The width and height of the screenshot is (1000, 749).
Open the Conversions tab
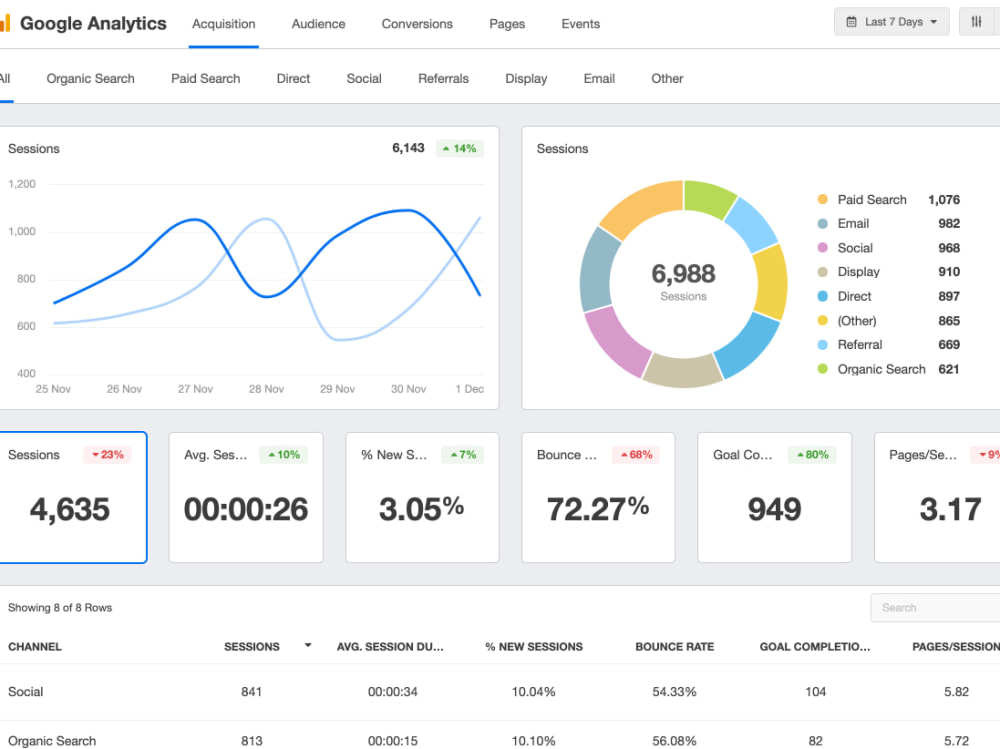pos(417,24)
